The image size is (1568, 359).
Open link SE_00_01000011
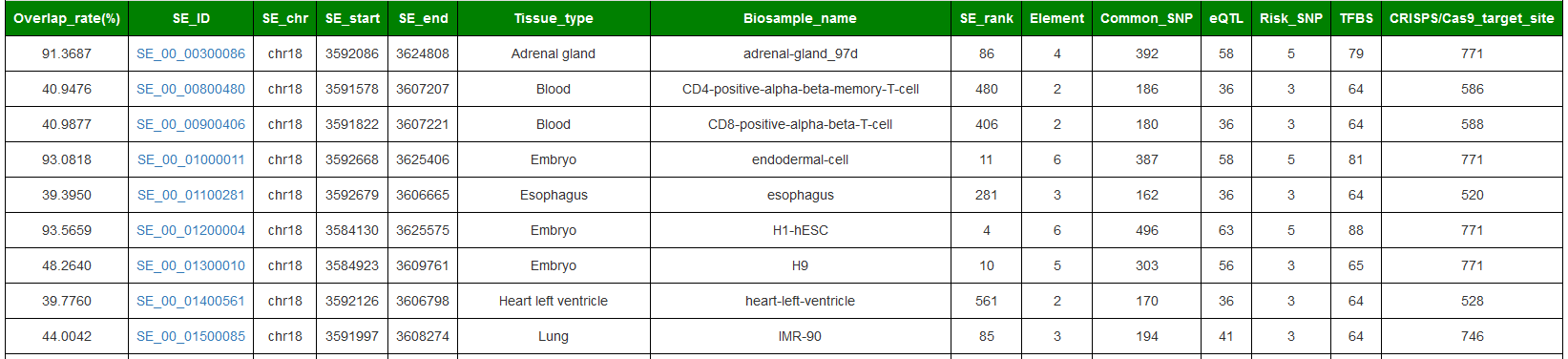click(x=191, y=159)
